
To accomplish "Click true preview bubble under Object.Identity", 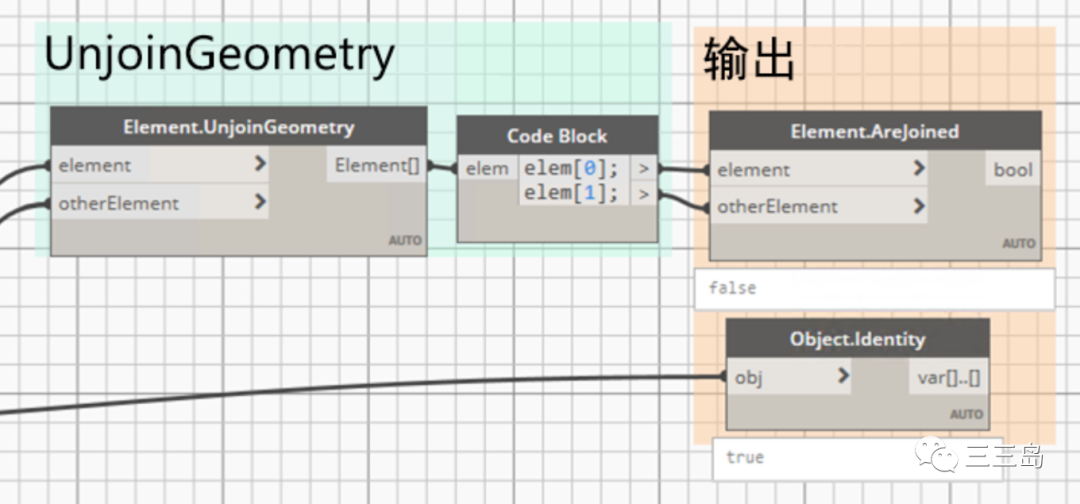I will click(x=858, y=458).
